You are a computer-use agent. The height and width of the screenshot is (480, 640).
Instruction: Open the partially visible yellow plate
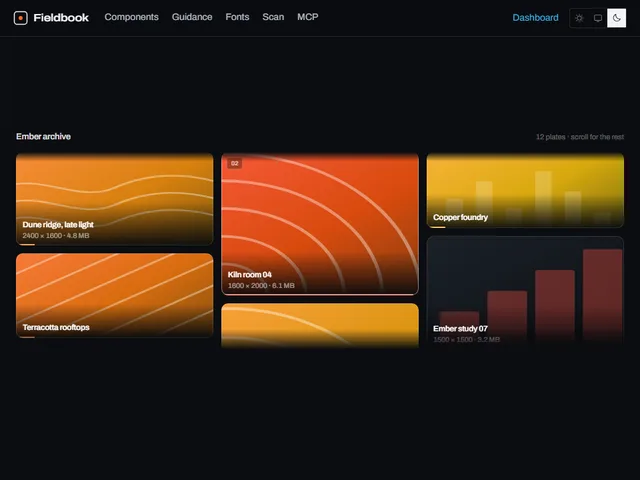[320, 325]
